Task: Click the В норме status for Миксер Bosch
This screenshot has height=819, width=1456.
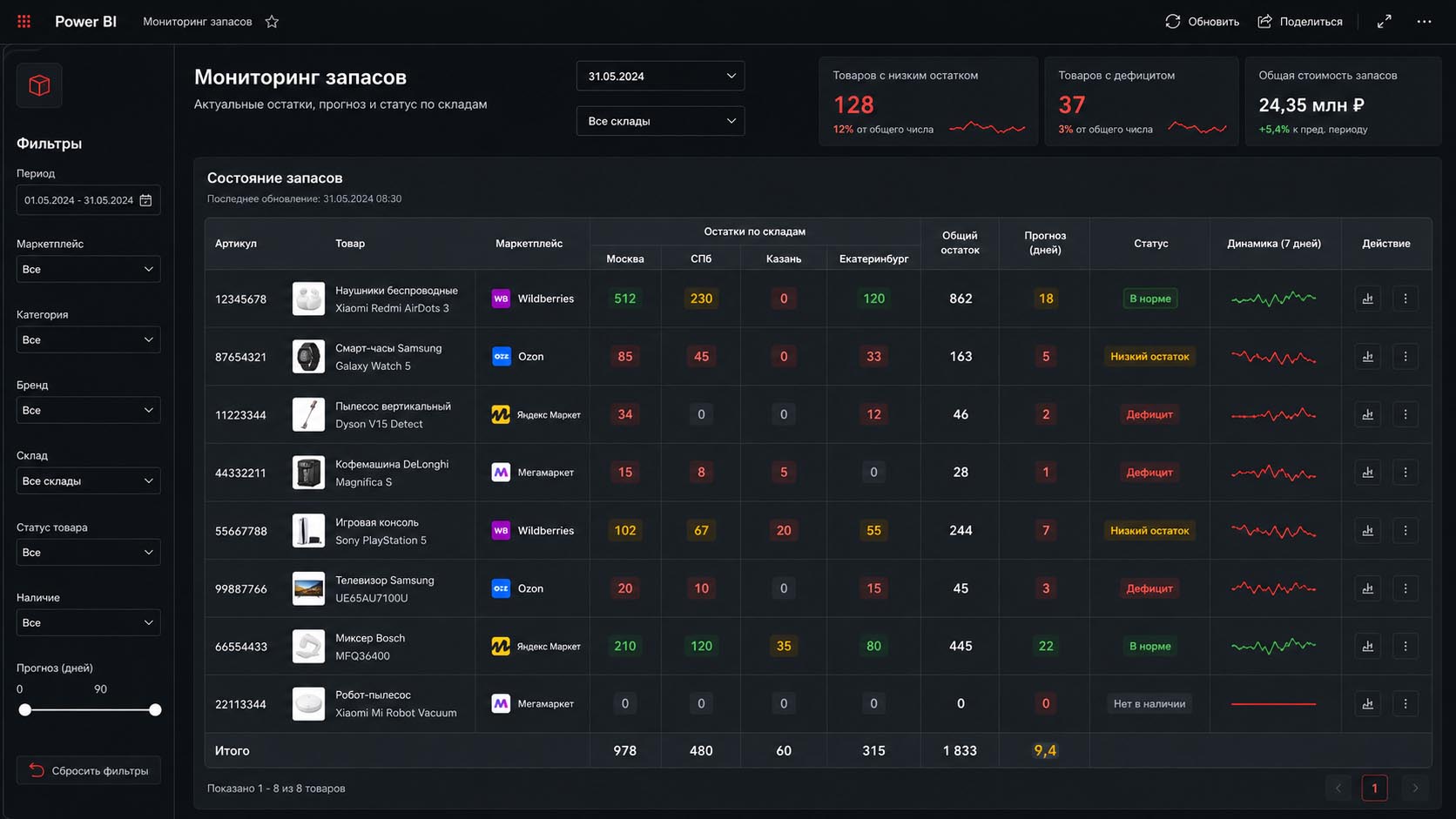Action: tap(1149, 646)
